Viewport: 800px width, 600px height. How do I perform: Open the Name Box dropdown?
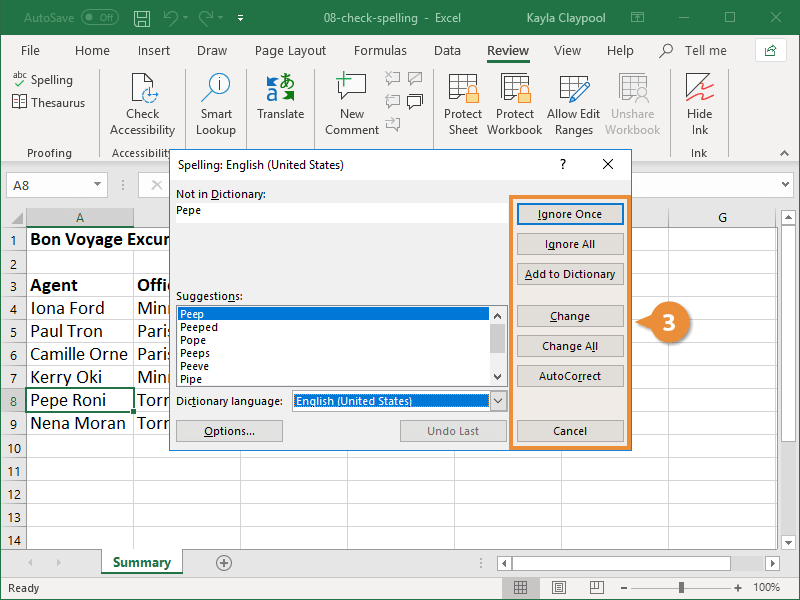click(x=97, y=185)
